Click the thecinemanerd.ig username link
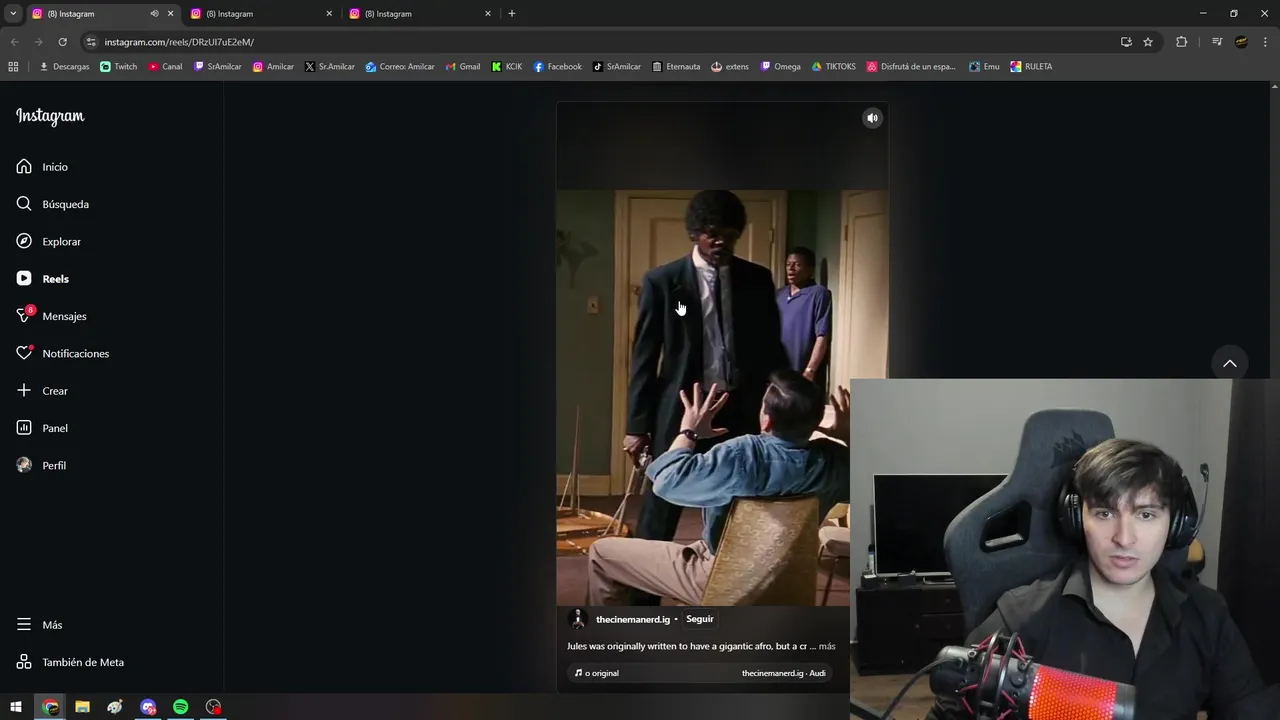Screen dimensions: 1280x720 pos(633,619)
